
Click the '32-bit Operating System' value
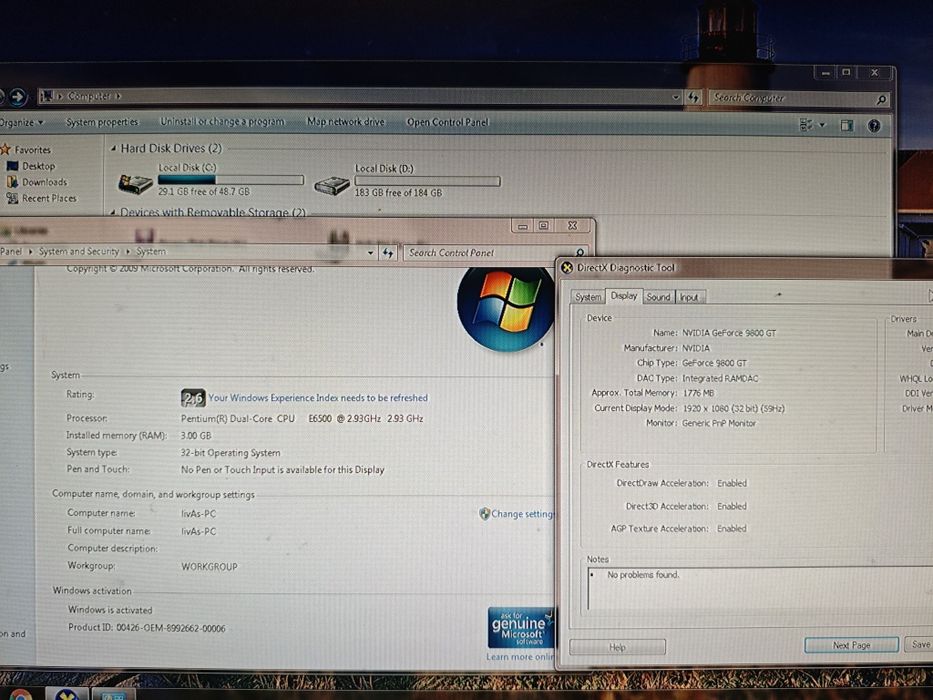coord(230,453)
